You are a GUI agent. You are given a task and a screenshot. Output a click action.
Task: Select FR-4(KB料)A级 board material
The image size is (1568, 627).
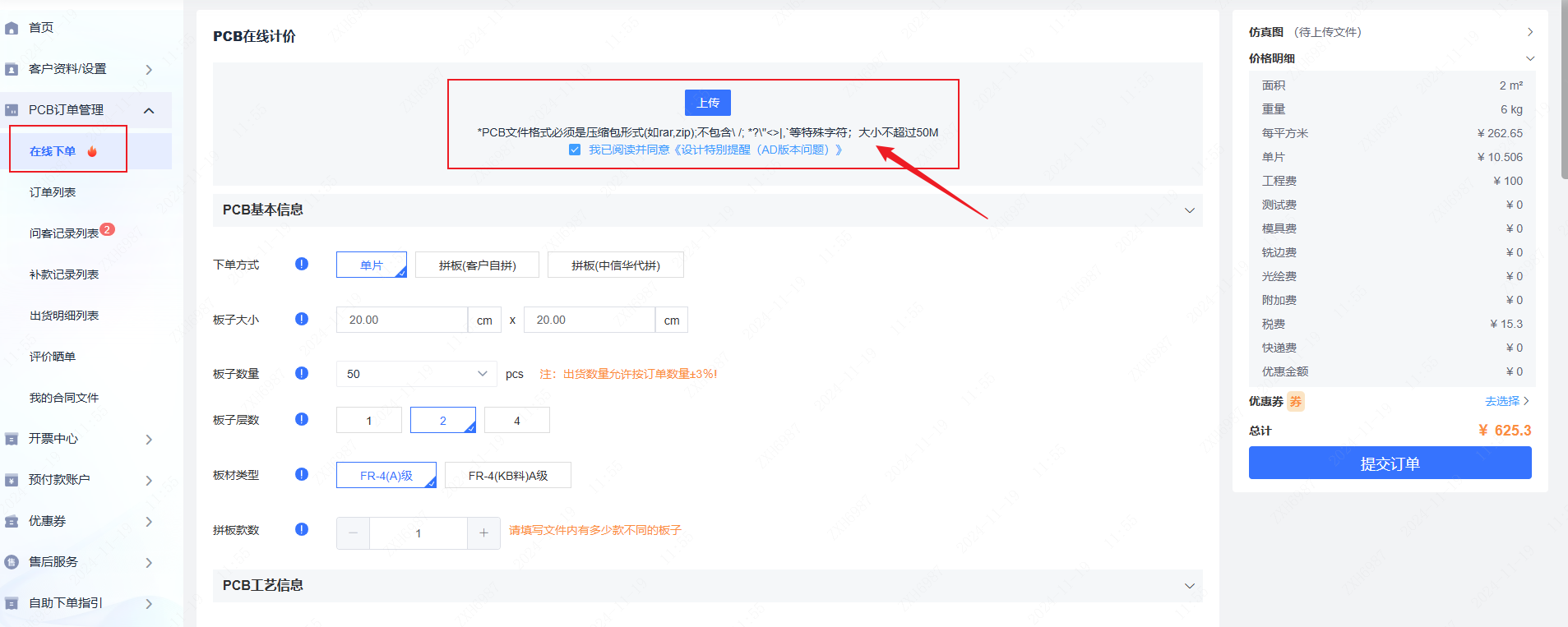click(x=508, y=475)
